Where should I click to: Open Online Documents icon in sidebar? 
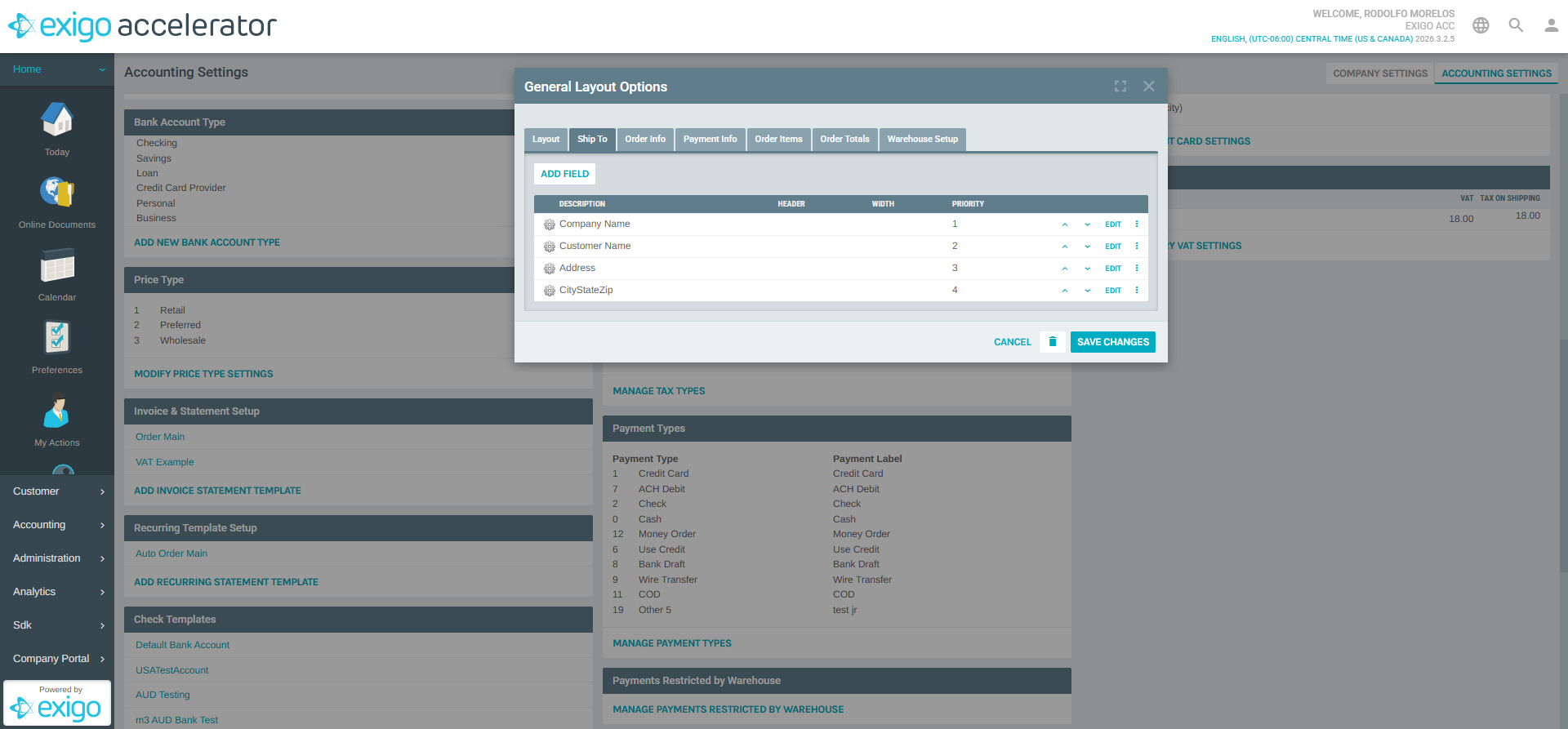click(57, 193)
